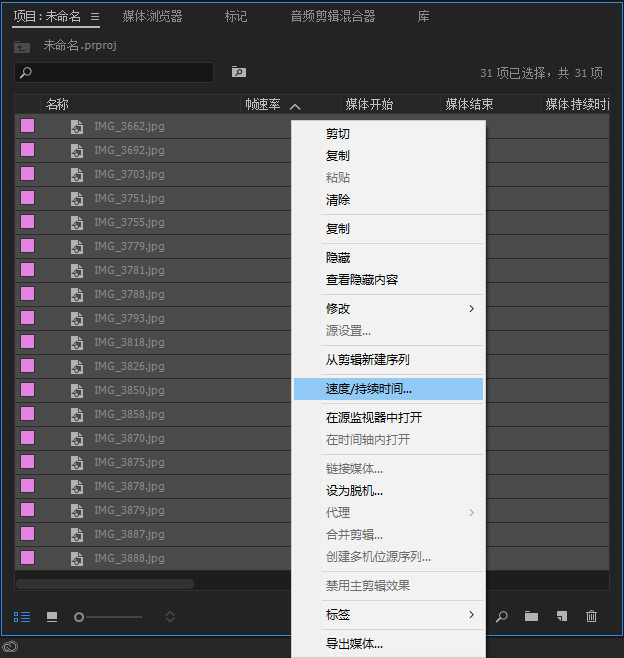The width and height of the screenshot is (624, 658).
Task: Click the image file icon of IMG_3870.jpg
Action: [x=77, y=439]
